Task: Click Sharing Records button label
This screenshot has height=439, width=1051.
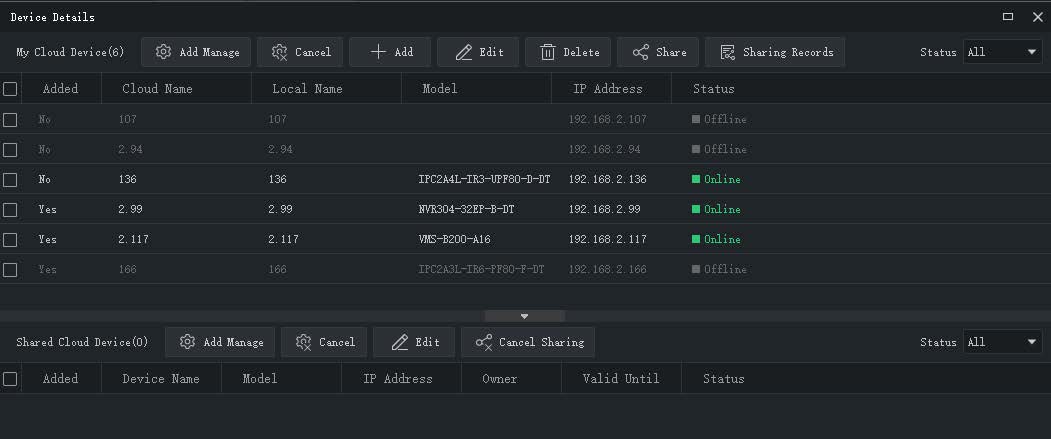Action: pyautogui.click(x=788, y=52)
